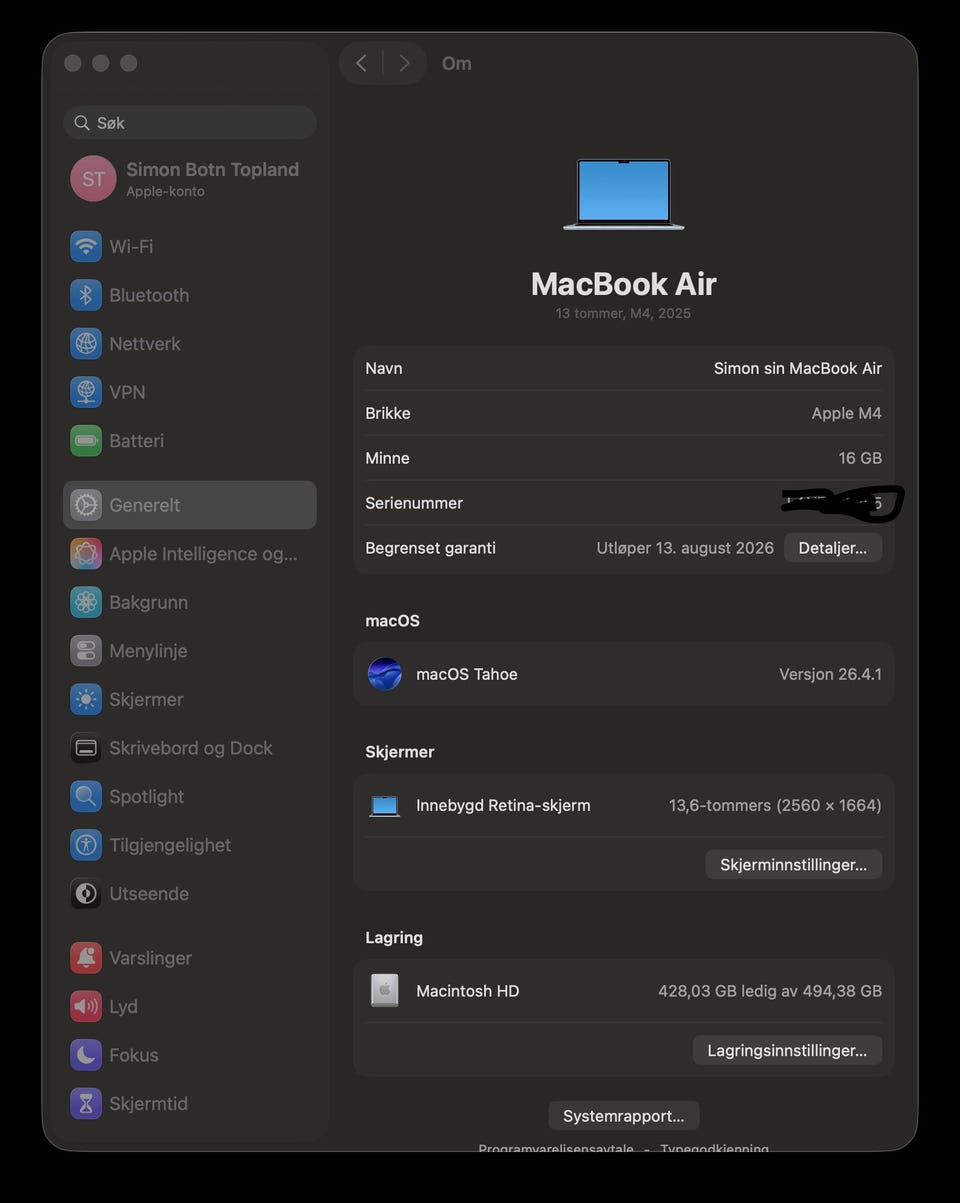Image resolution: width=960 pixels, height=1203 pixels.
Task: Click the Skjermer sun icon
Action: pyautogui.click(x=86, y=699)
